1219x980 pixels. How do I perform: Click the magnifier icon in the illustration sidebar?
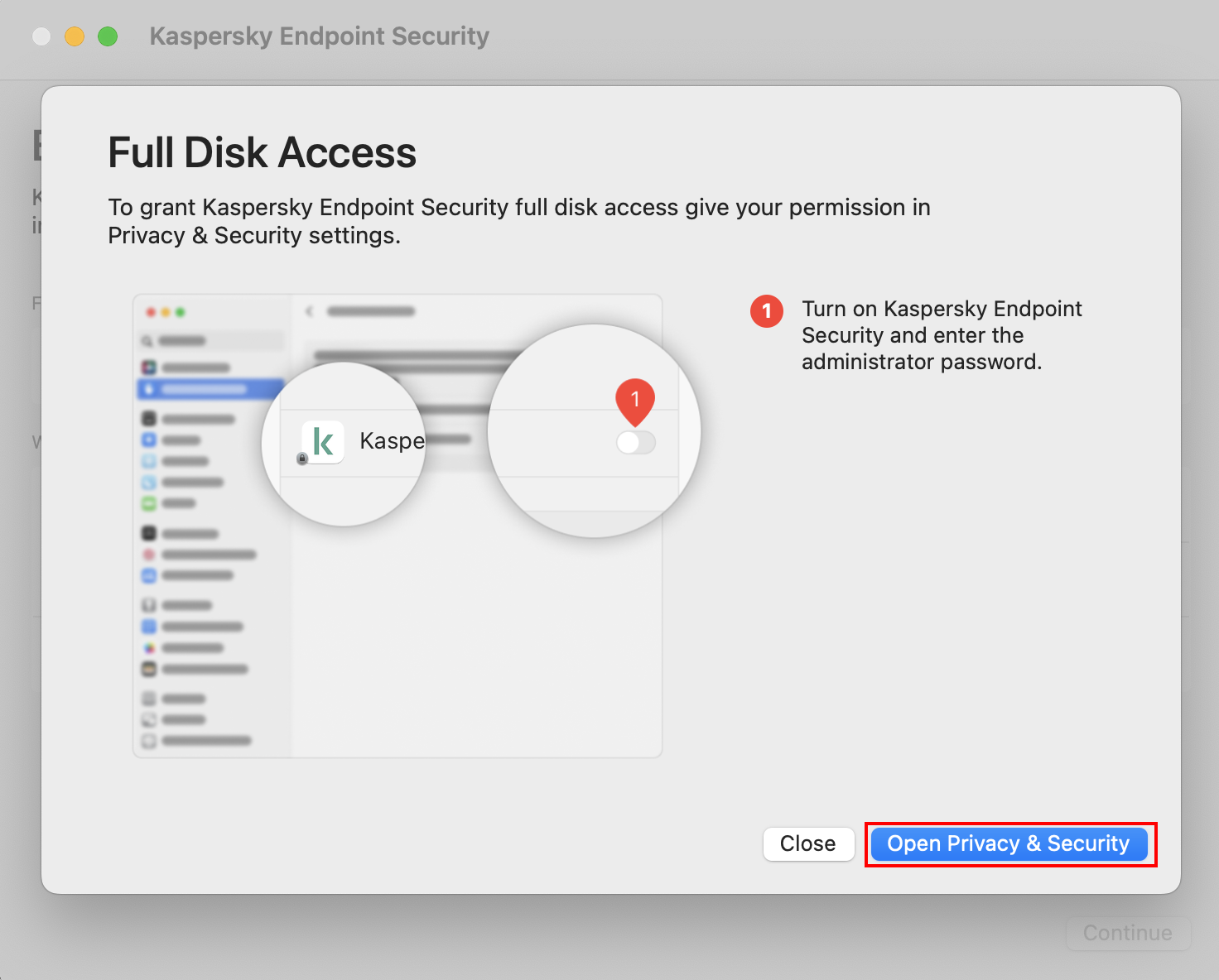pyautogui.click(x=147, y=341)
